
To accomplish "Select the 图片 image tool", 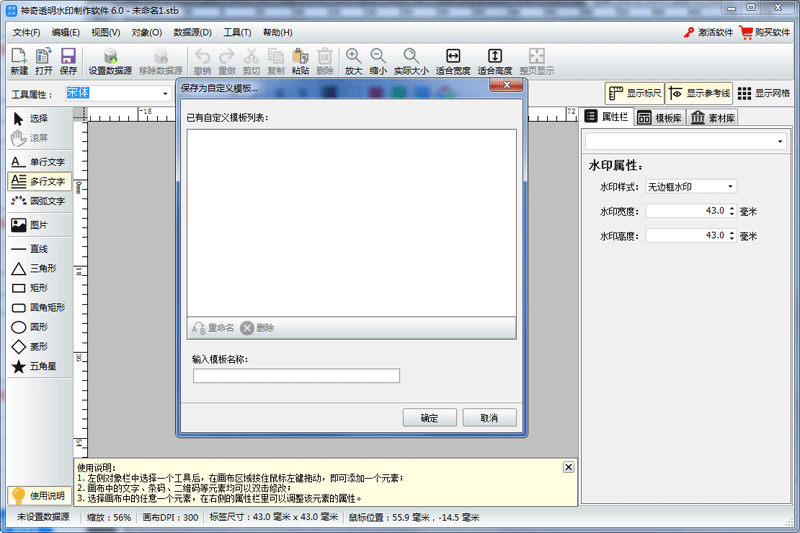I will point(39,225).
